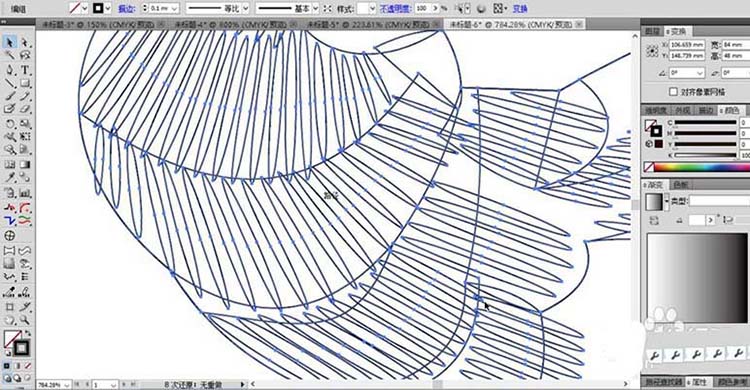Select the Shape Builder tool
Screen dimensions: 750x390
tap(10, 150)
